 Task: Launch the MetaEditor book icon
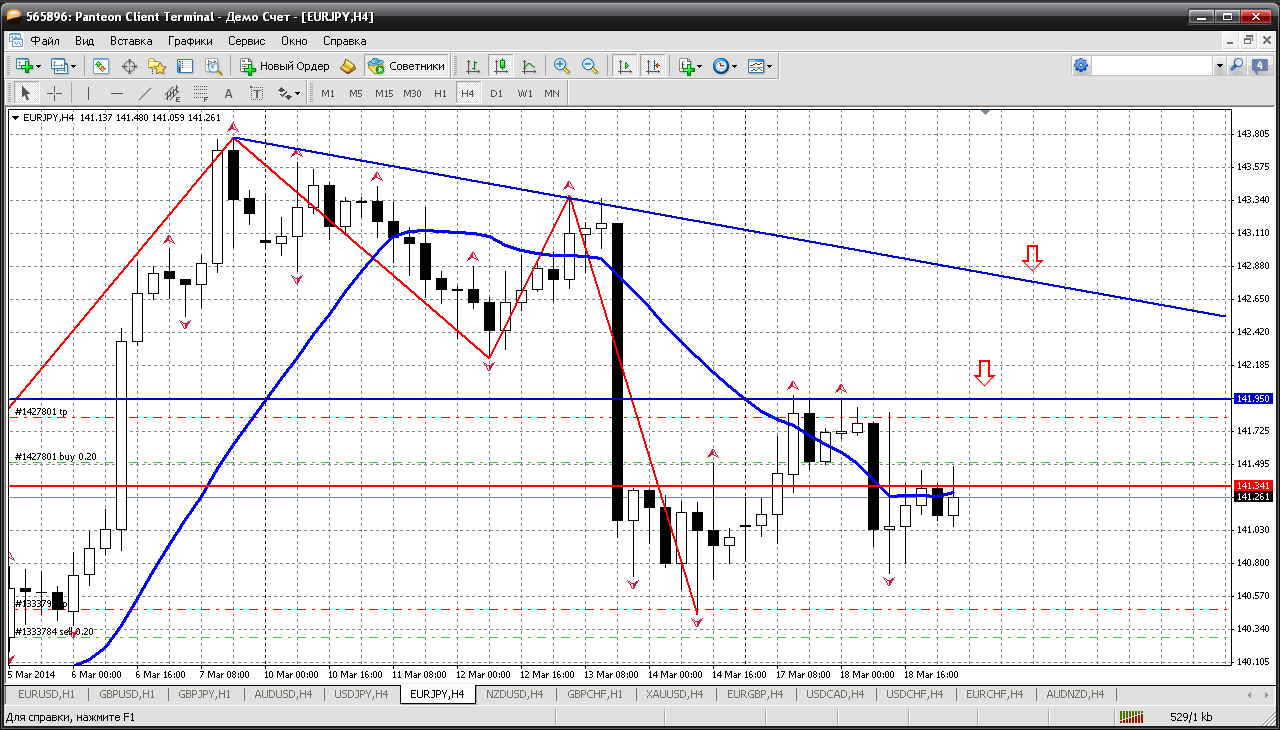(348, 66)
